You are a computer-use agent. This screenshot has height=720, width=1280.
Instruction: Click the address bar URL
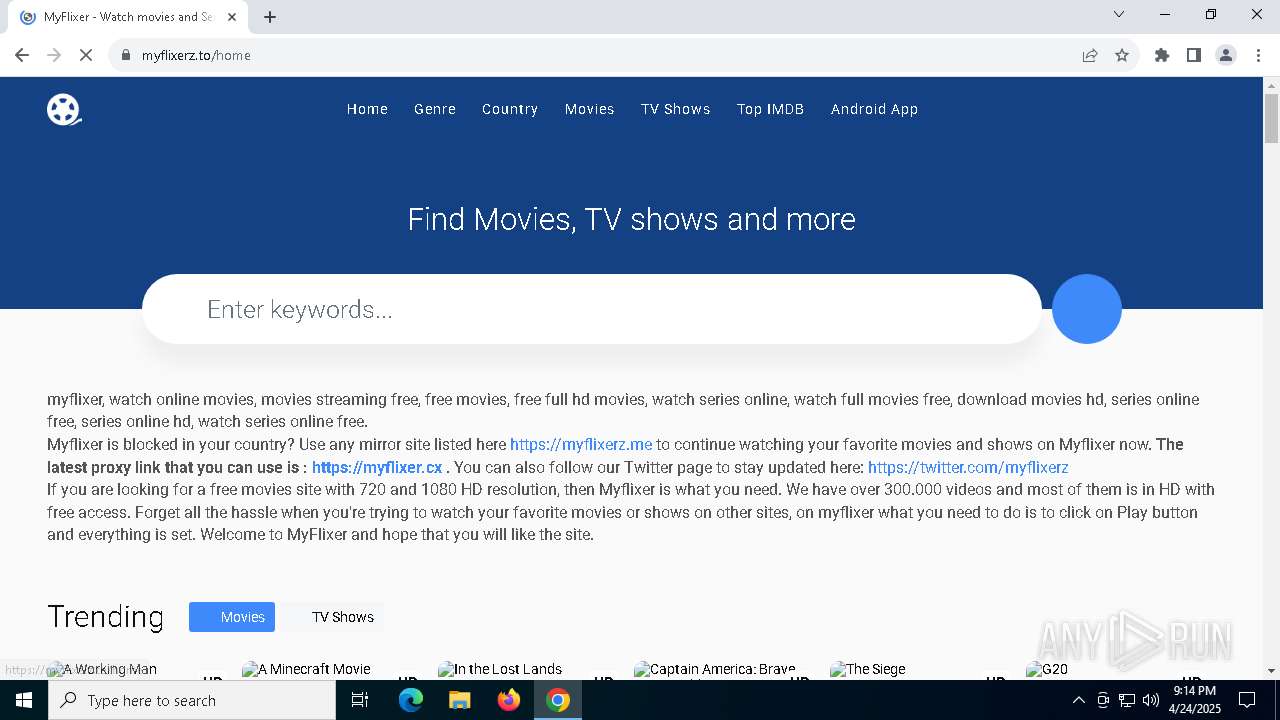(196, 55)
